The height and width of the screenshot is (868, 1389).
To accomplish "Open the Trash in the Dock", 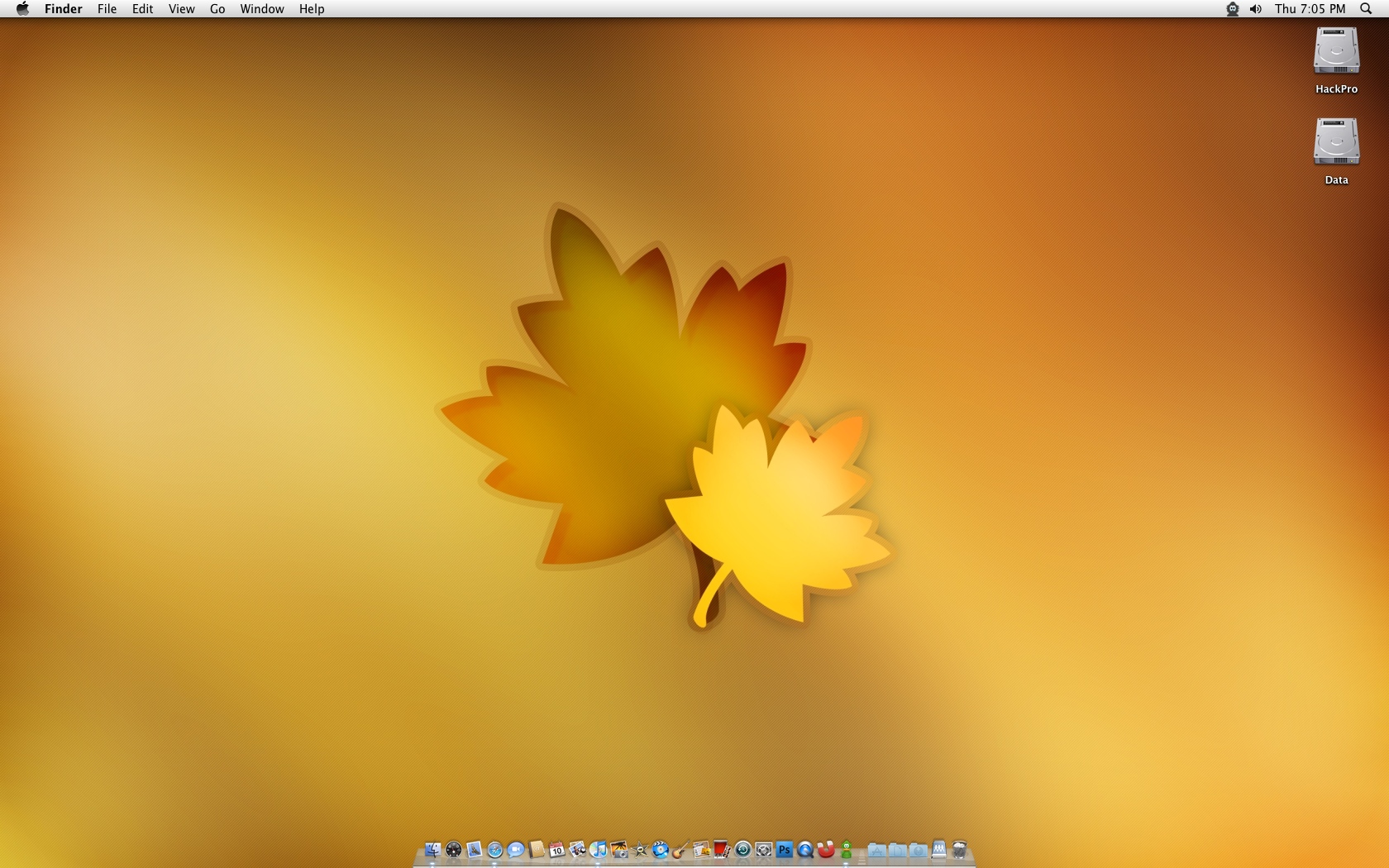I will 959,850.
